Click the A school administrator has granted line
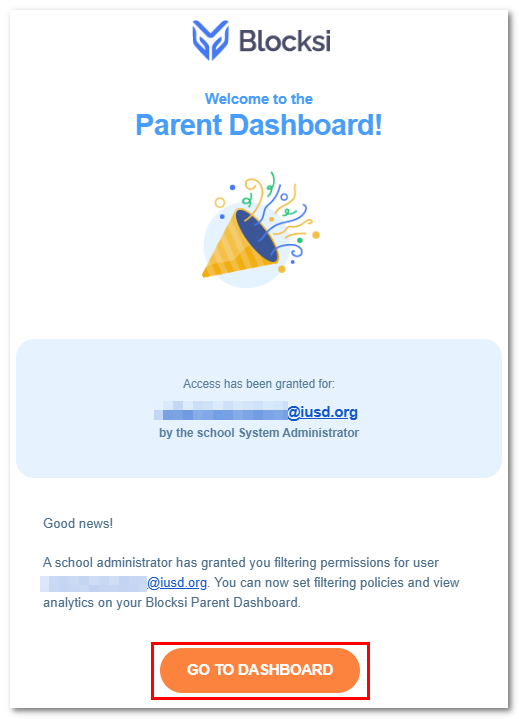This screenshot has width=519, height=719. pyautogui.click(x=241, y=562)
